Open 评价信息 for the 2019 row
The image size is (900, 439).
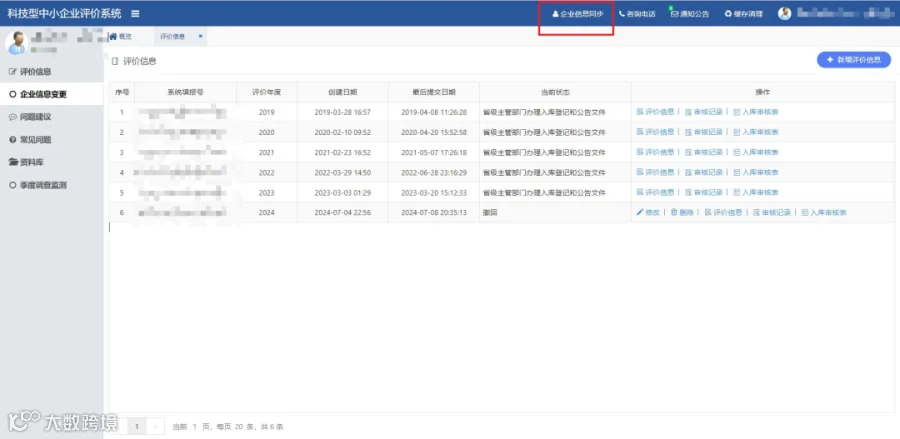point(655,112)
